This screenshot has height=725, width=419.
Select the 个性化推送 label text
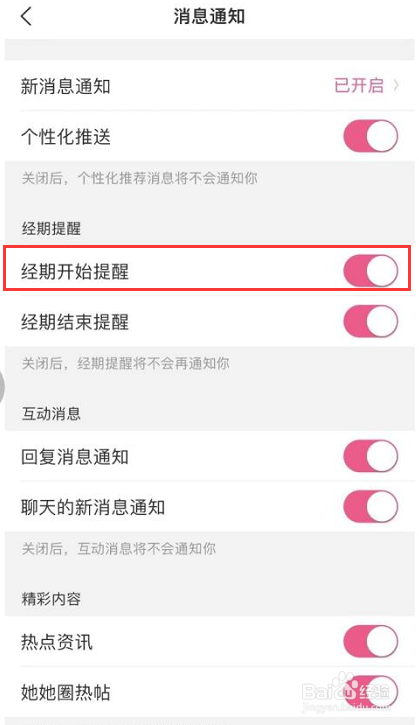(66, 137)
